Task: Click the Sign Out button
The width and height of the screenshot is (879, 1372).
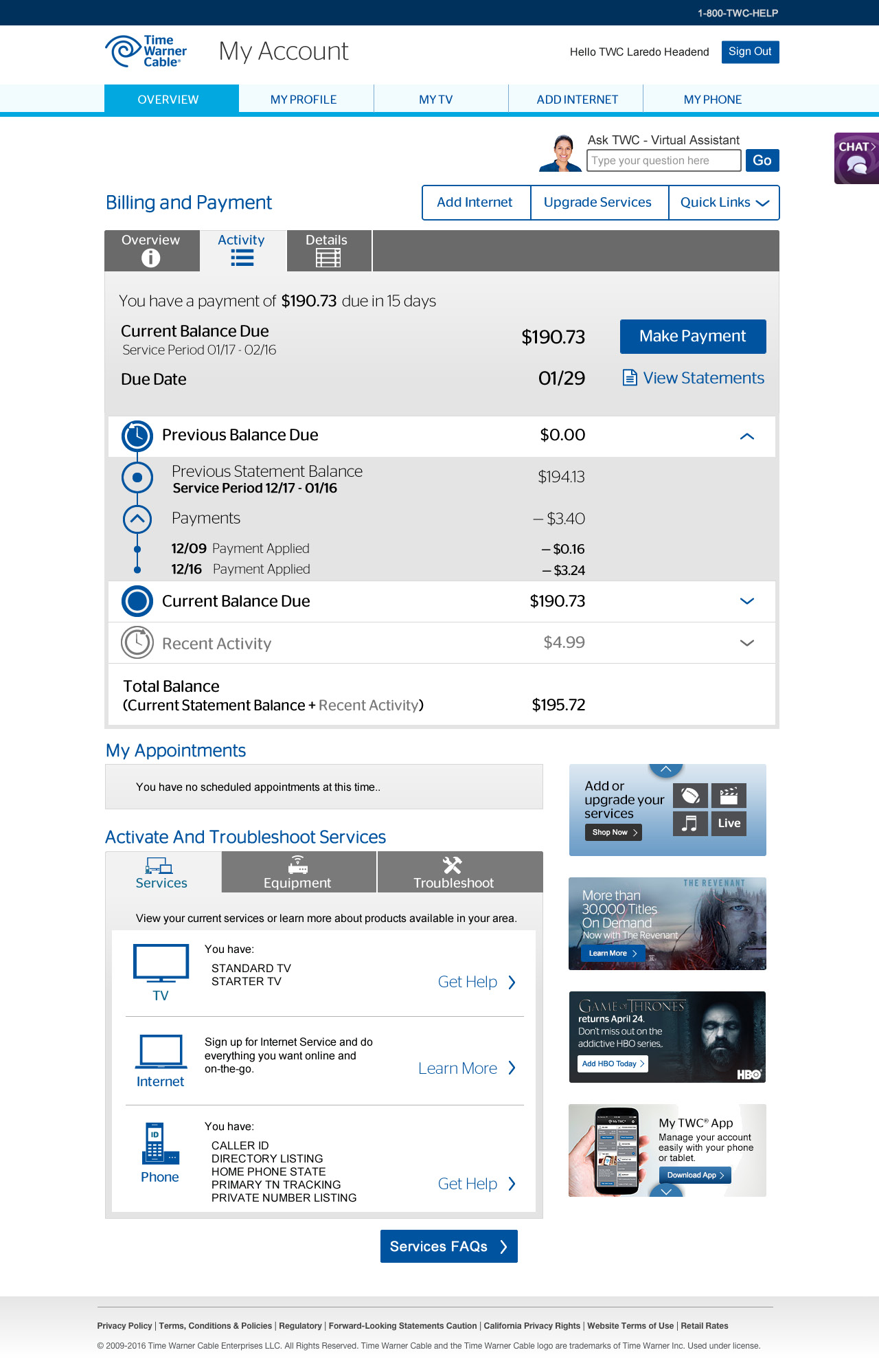Action: pos(750,52)
